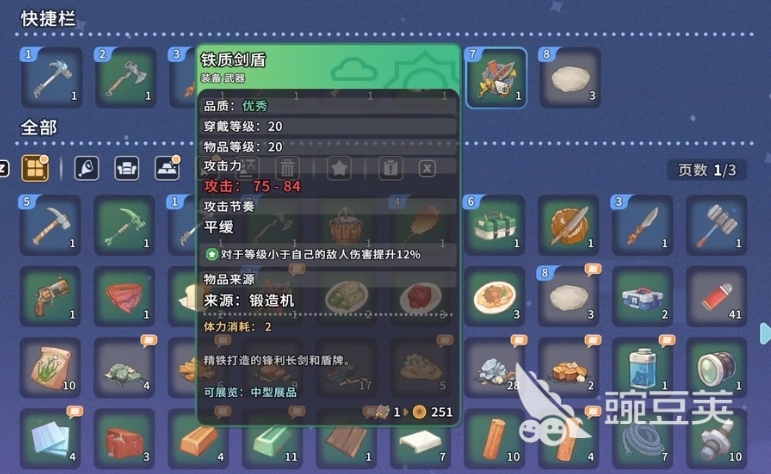
Task: Toggle the star favorite icon
Action: pos(339,168)
